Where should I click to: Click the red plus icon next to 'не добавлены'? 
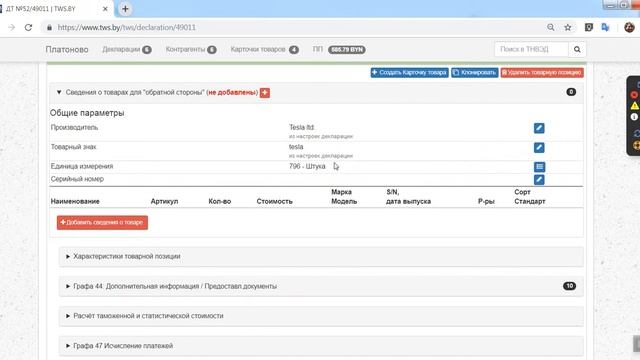pos(264,93)
